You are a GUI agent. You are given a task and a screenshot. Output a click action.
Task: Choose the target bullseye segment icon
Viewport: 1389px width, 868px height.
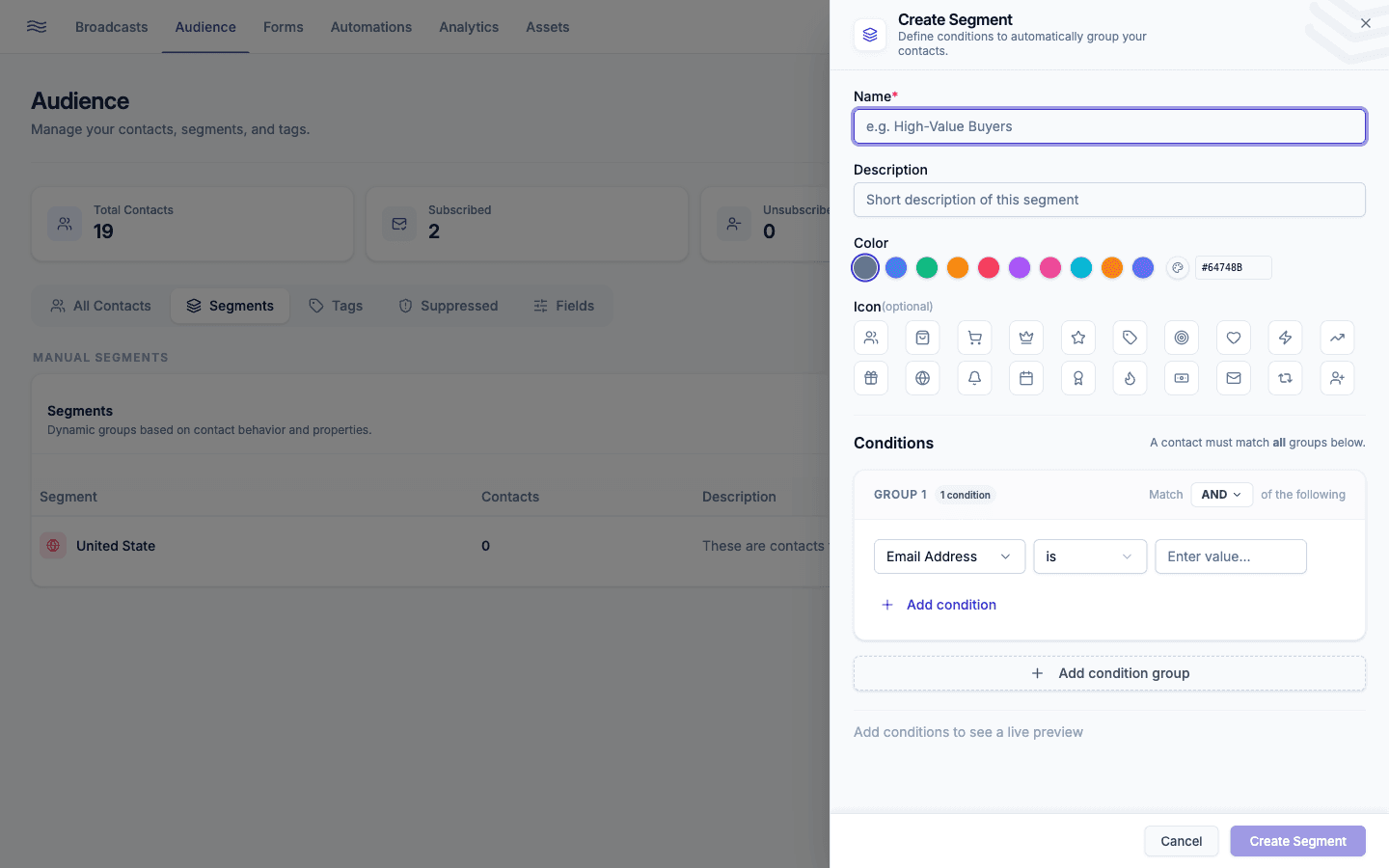pyautogui.click(x=1182, y=338)
